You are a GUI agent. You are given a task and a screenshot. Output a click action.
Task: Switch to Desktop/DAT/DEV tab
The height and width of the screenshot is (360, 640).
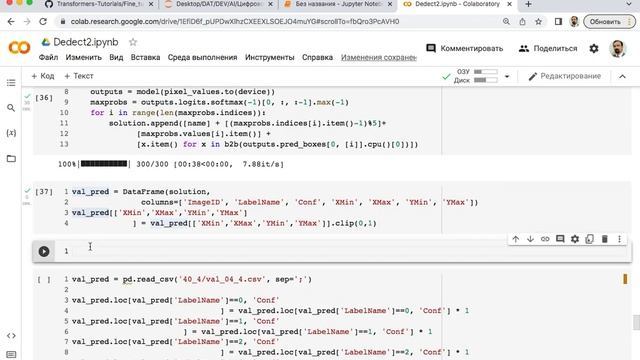point(219,4)
